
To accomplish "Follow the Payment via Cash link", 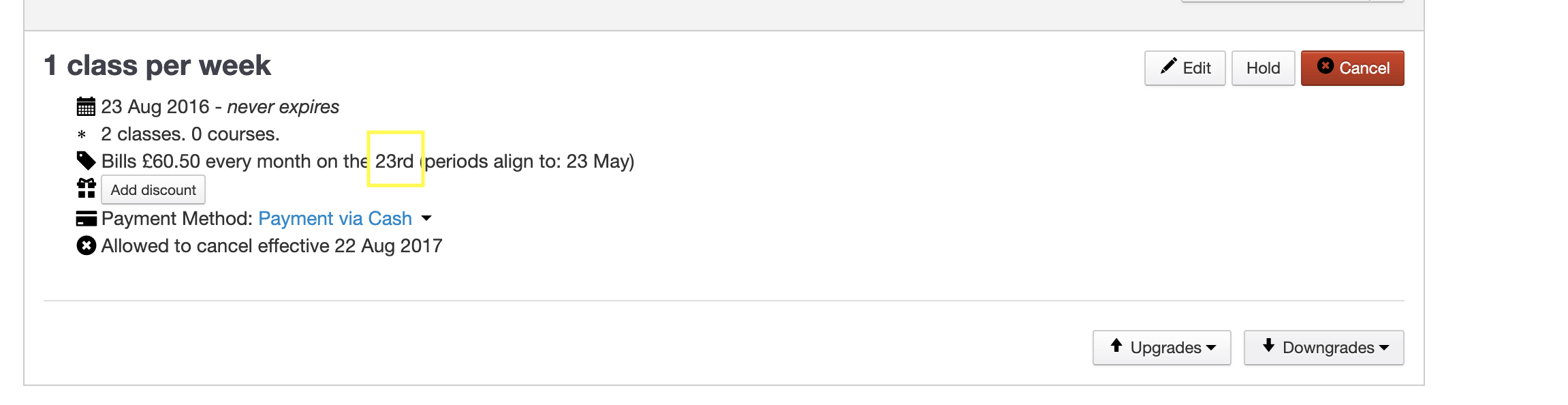I will [335, 218].
